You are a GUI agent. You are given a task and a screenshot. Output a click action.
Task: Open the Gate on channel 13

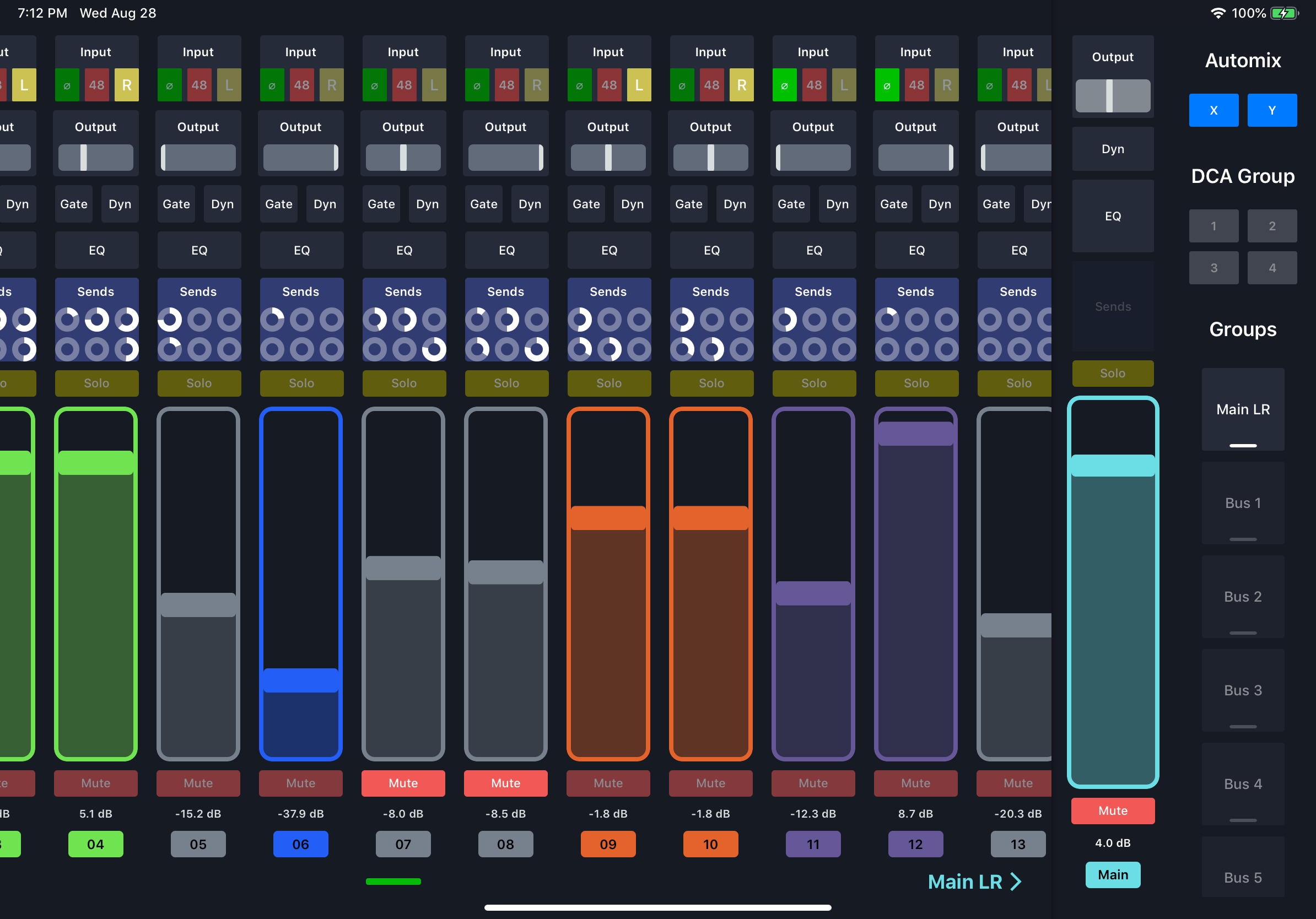pyautogui.click(x=996, y=204)
